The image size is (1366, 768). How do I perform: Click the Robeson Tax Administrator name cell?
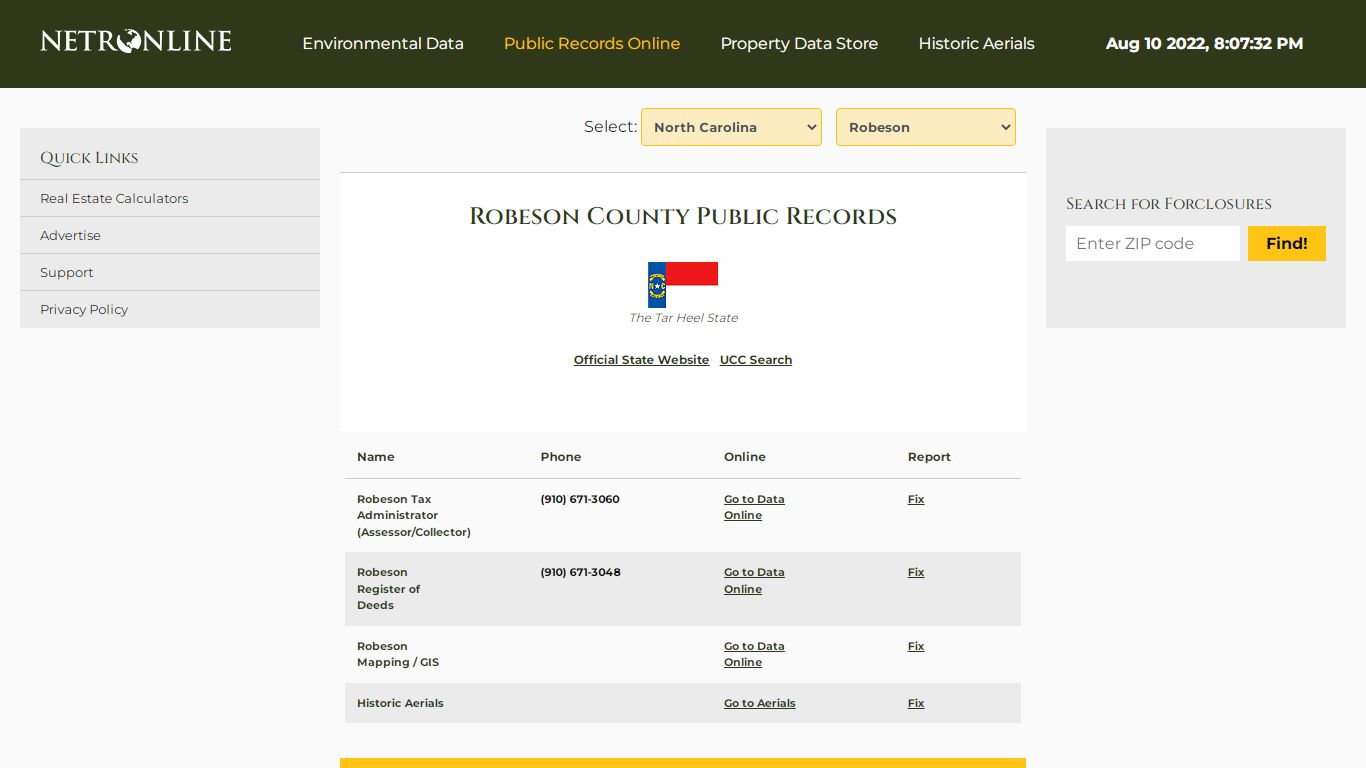point(414,515)
